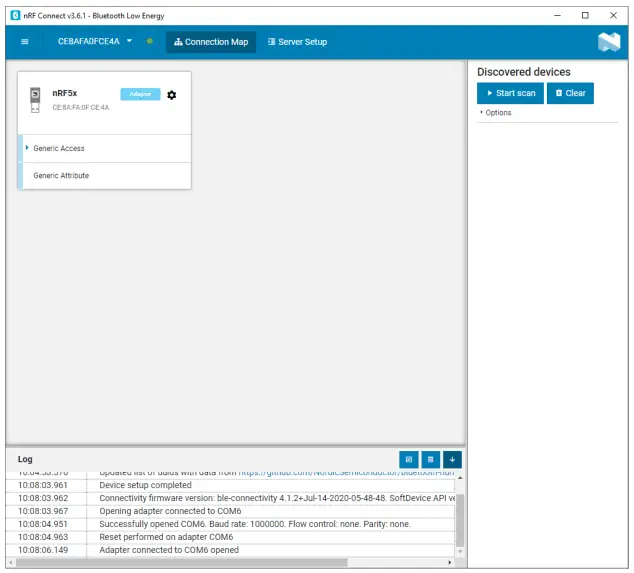Image resolution: width=634 pixels, height=573 pixels.
Task: Expand the scan Options section
Action: click(x=495, y=113)
